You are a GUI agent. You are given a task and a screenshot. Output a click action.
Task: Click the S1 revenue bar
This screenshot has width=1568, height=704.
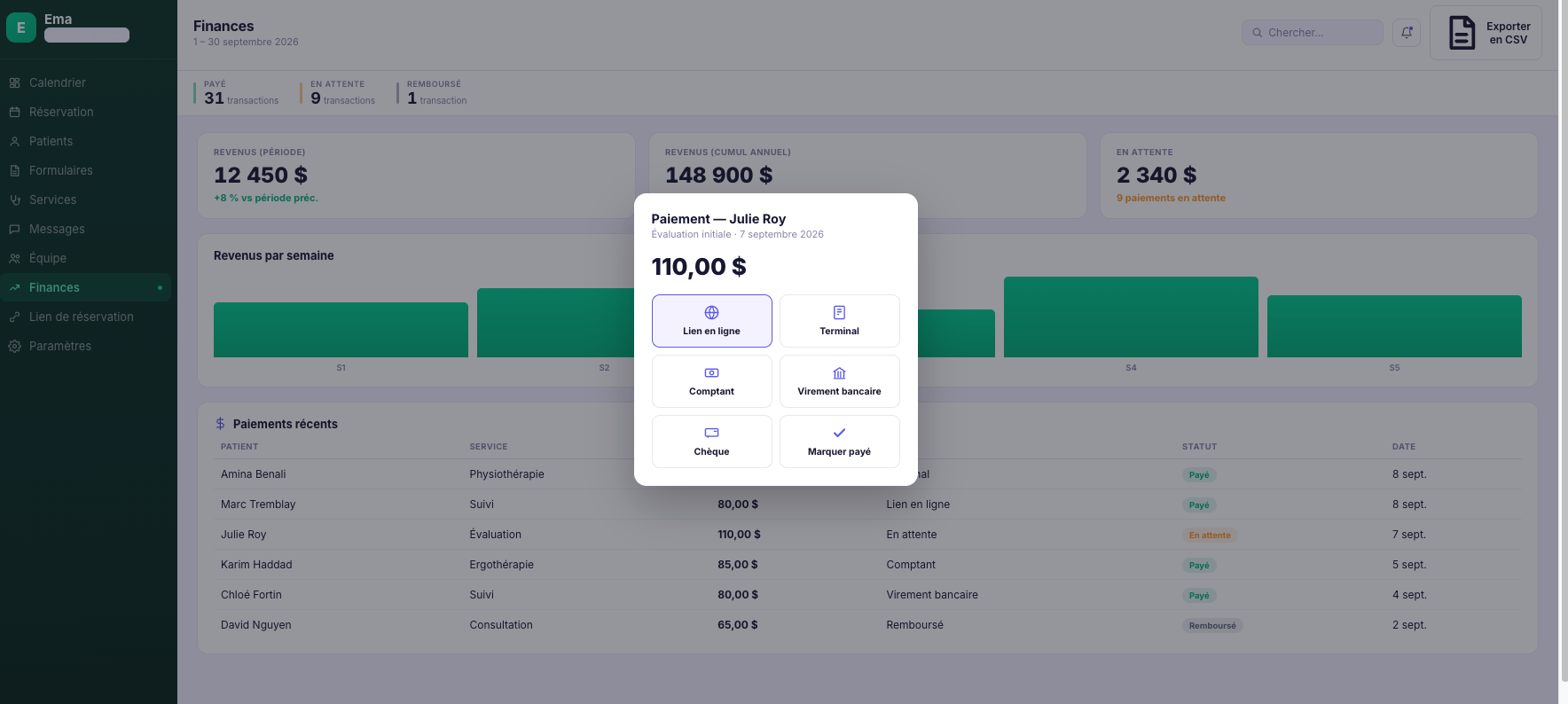click(341, 330)
